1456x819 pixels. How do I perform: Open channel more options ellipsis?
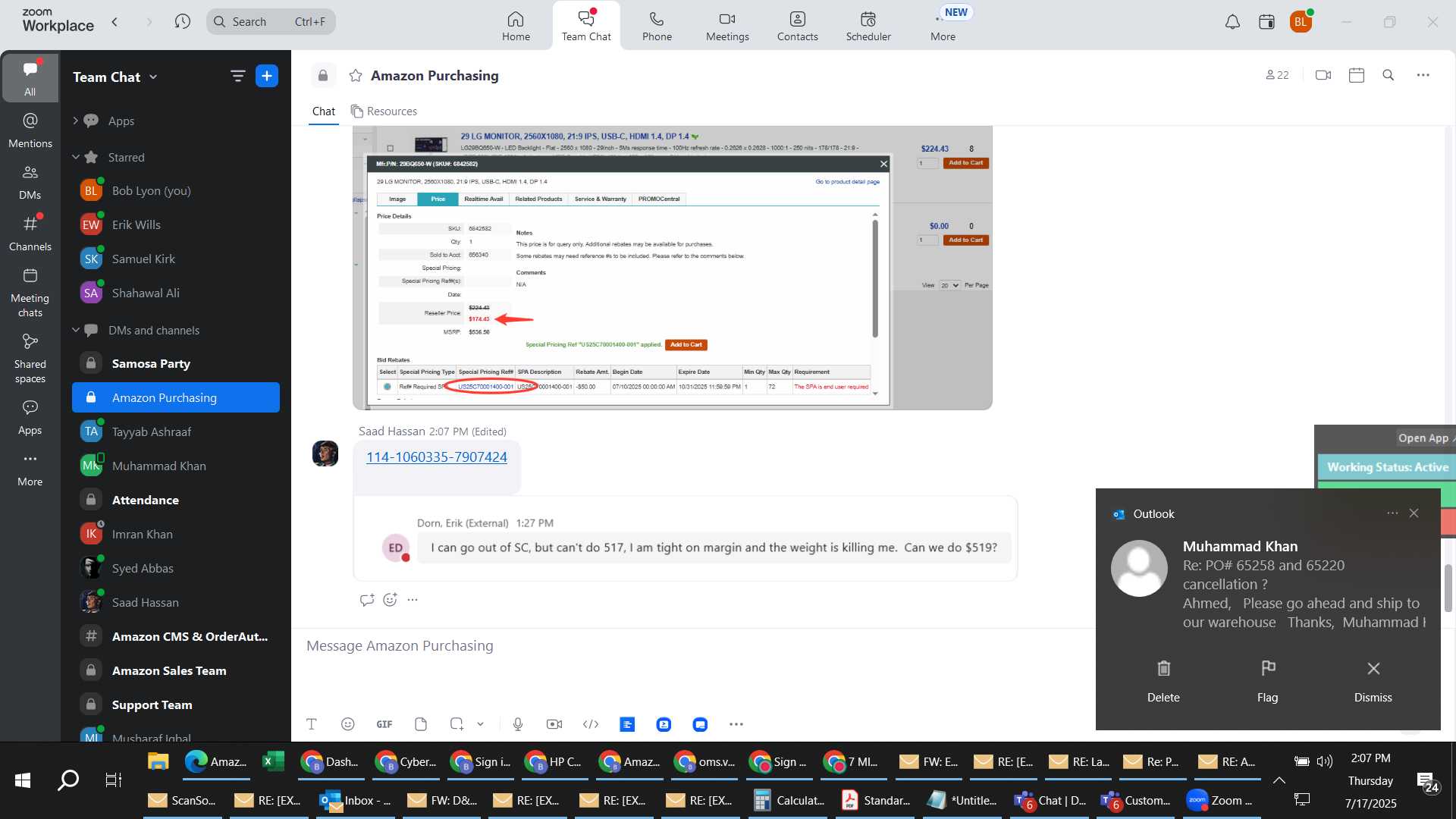[x=1423, y=75]
